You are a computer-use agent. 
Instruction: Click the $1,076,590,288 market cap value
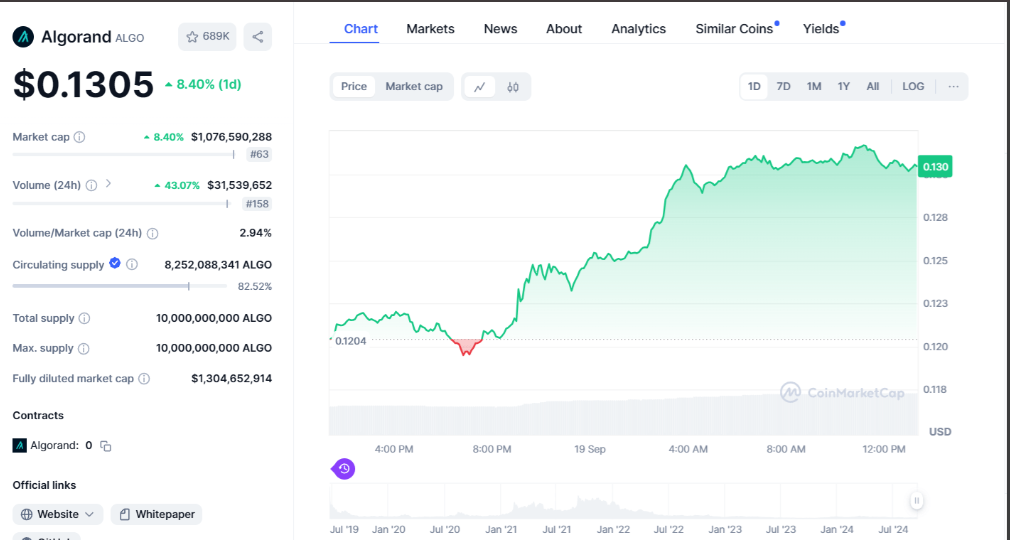click(231, 137)
